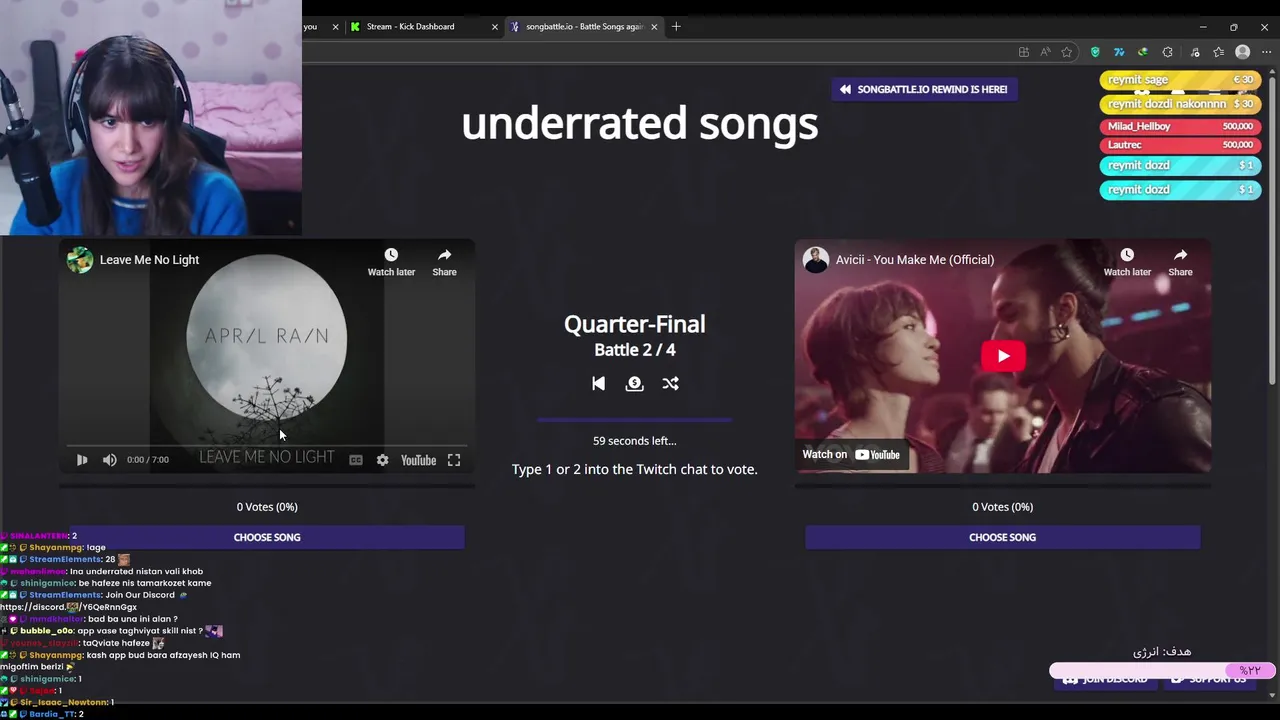Screen dimensions: 1280x720
Task: Click the 'Battle 2 / 4' text
Action: point(635,350)
